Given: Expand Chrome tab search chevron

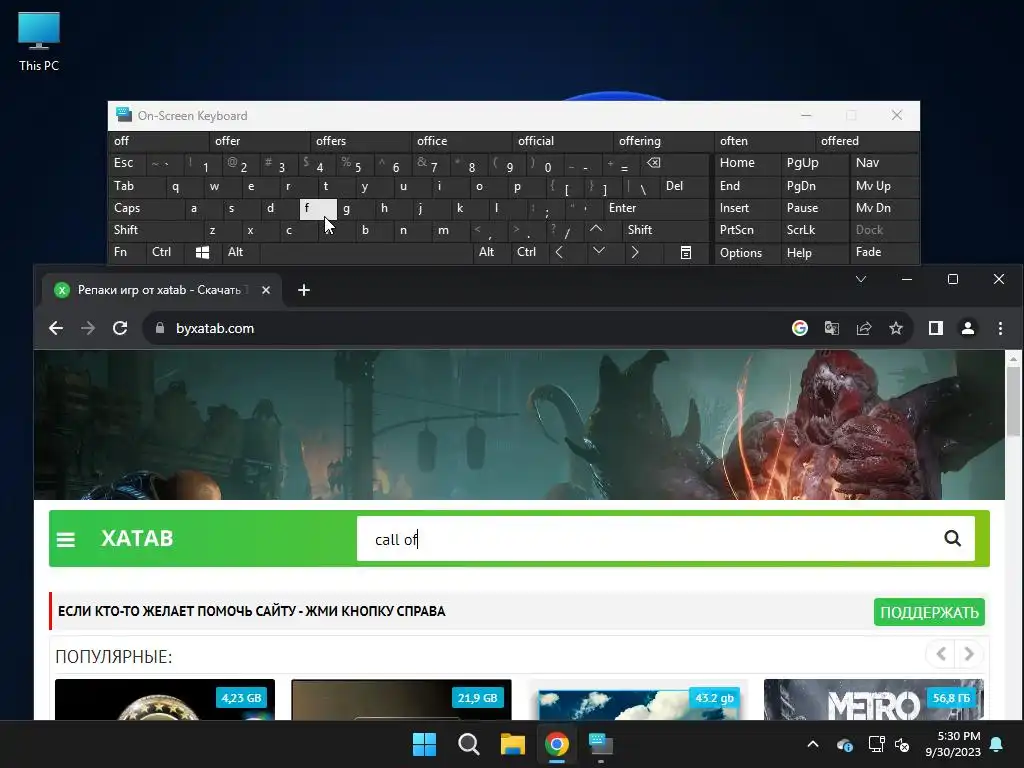Looking at the screenshot, I should click(861, 279).
